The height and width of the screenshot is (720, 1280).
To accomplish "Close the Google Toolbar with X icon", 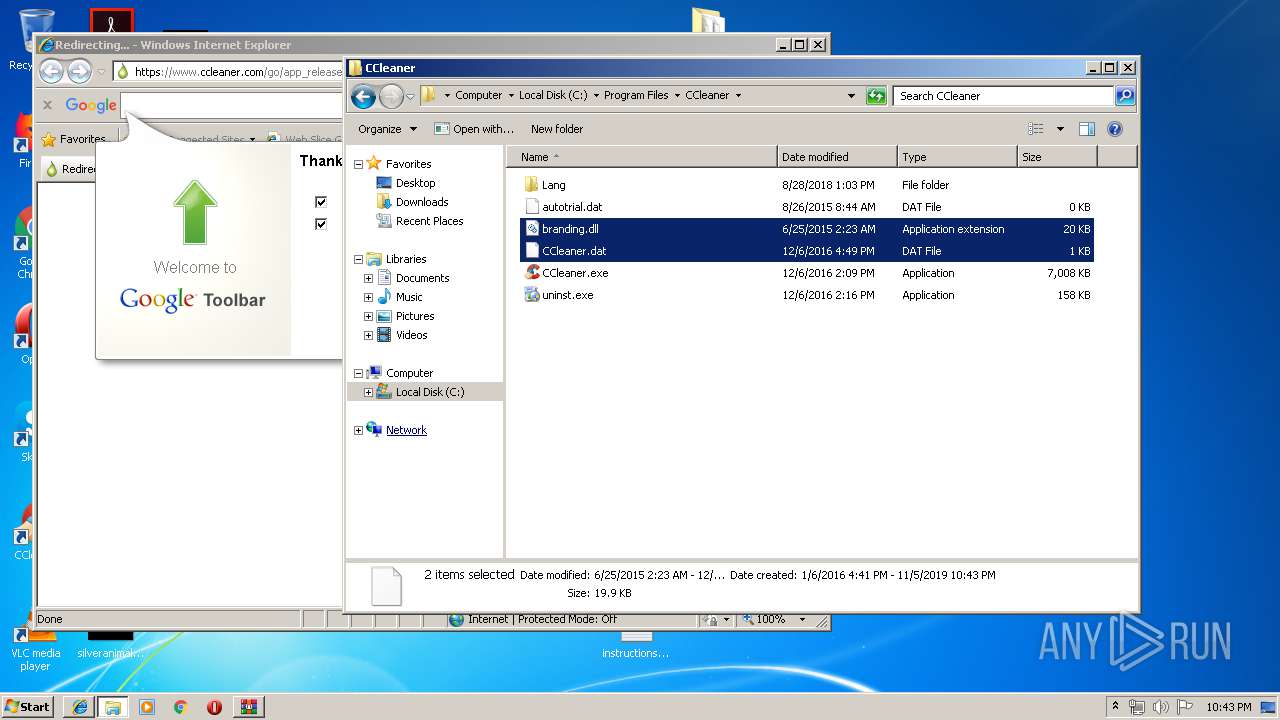I will 47,105.
